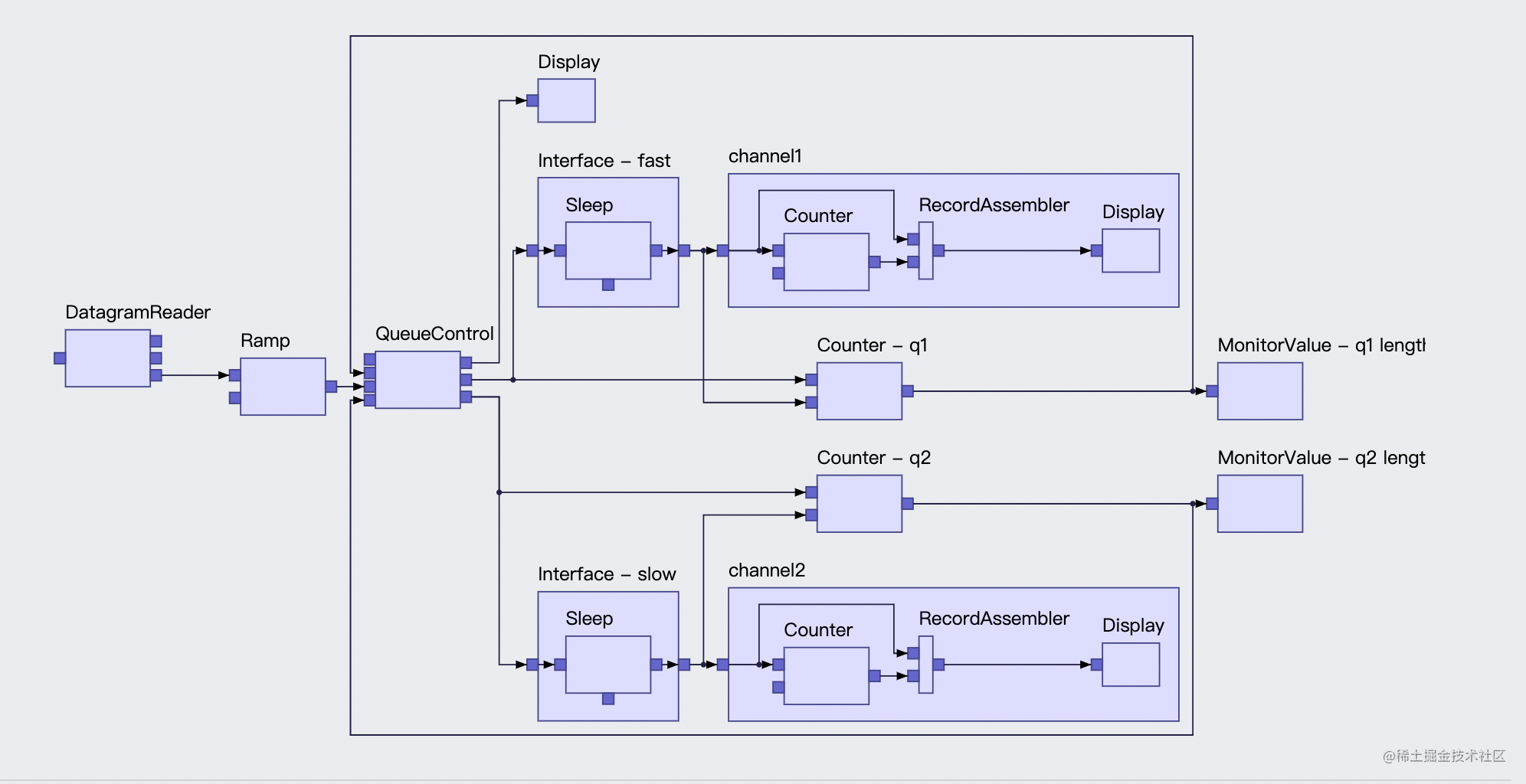1526x784 pixels.
Task: Click the output port of Ramp block
Action: click(331, 387)
